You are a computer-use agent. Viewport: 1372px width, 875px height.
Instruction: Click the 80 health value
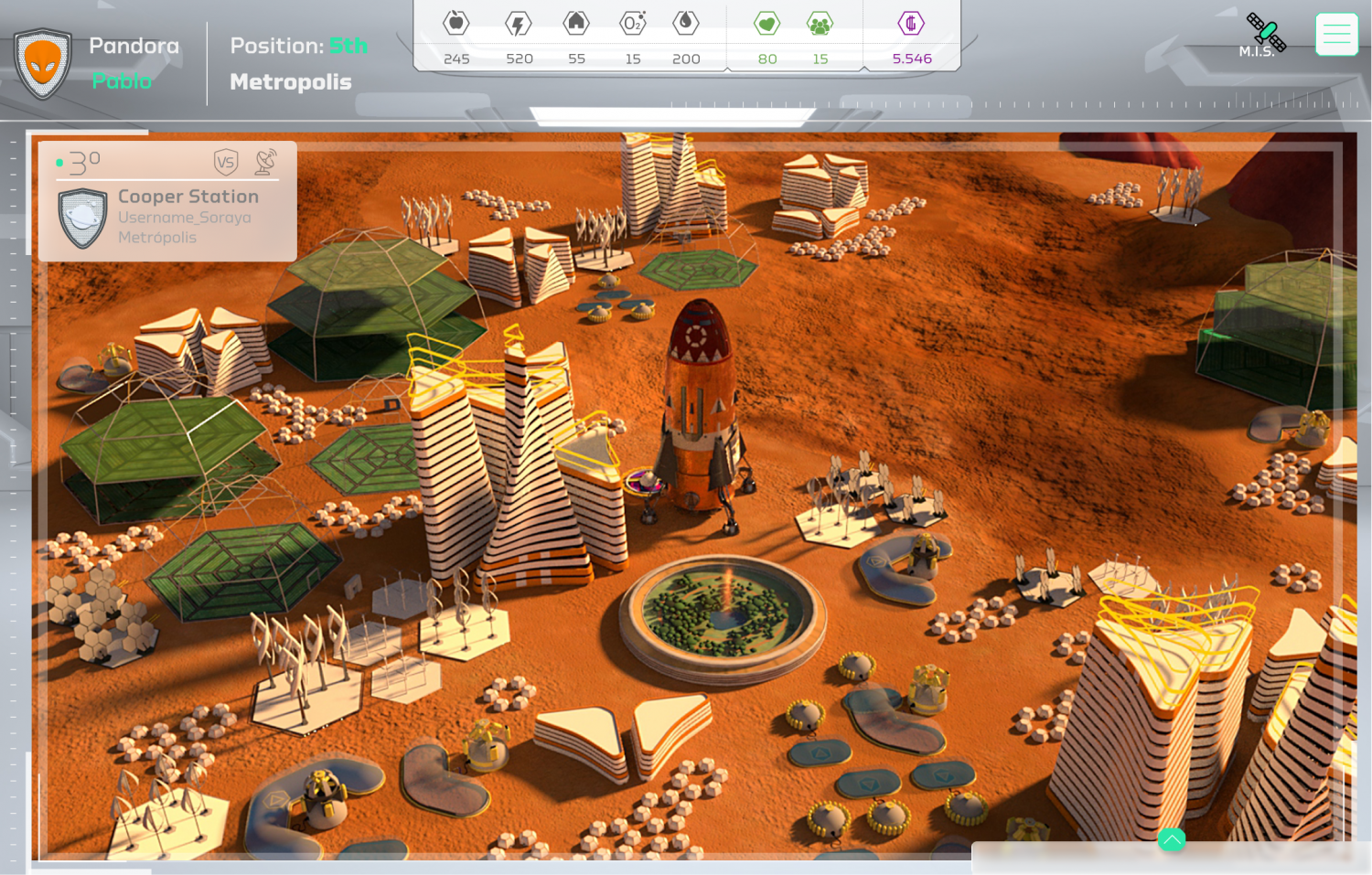pos(767,59)
